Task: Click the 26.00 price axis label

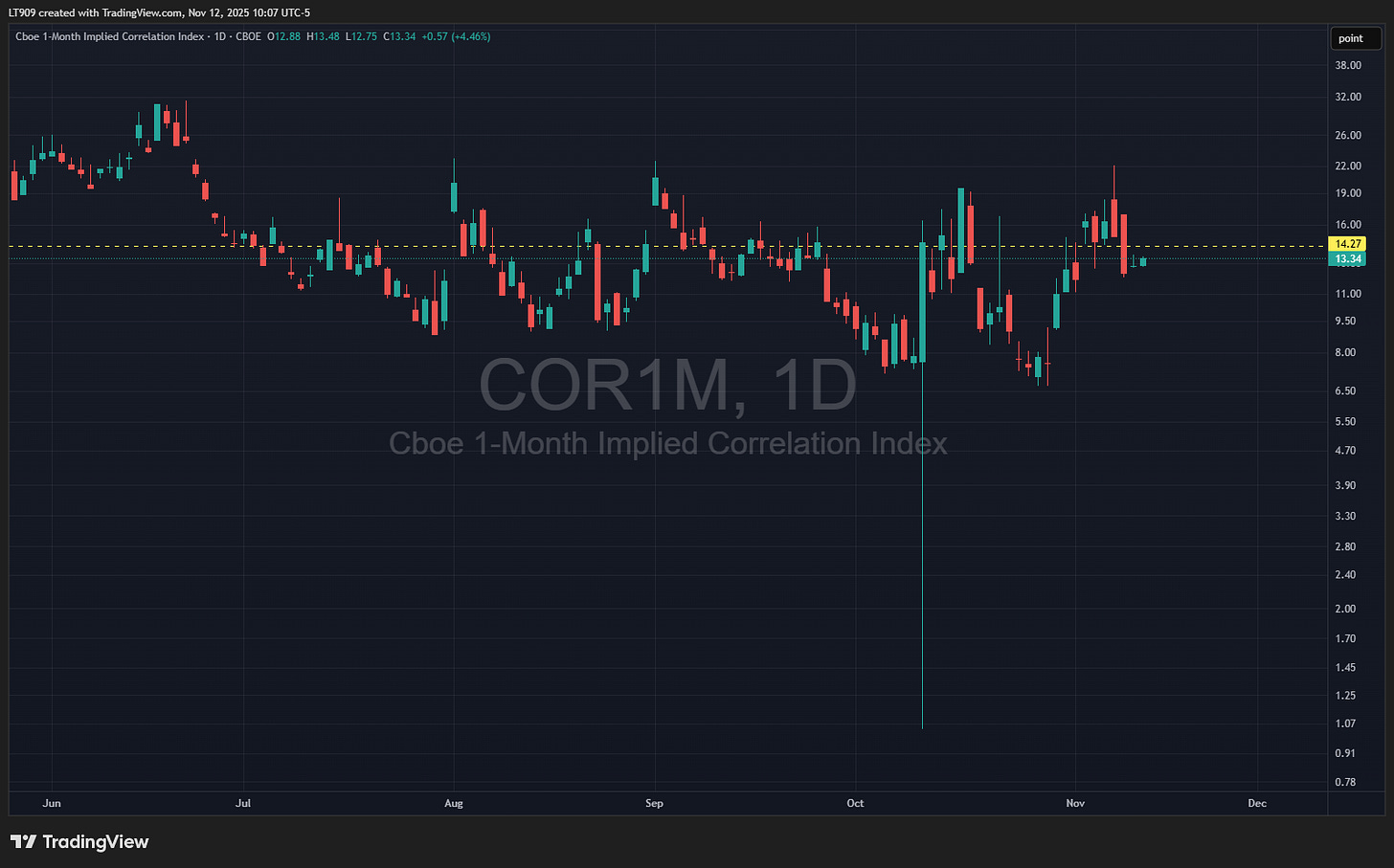Action: pyautogui.click(x=1348, y=135)
